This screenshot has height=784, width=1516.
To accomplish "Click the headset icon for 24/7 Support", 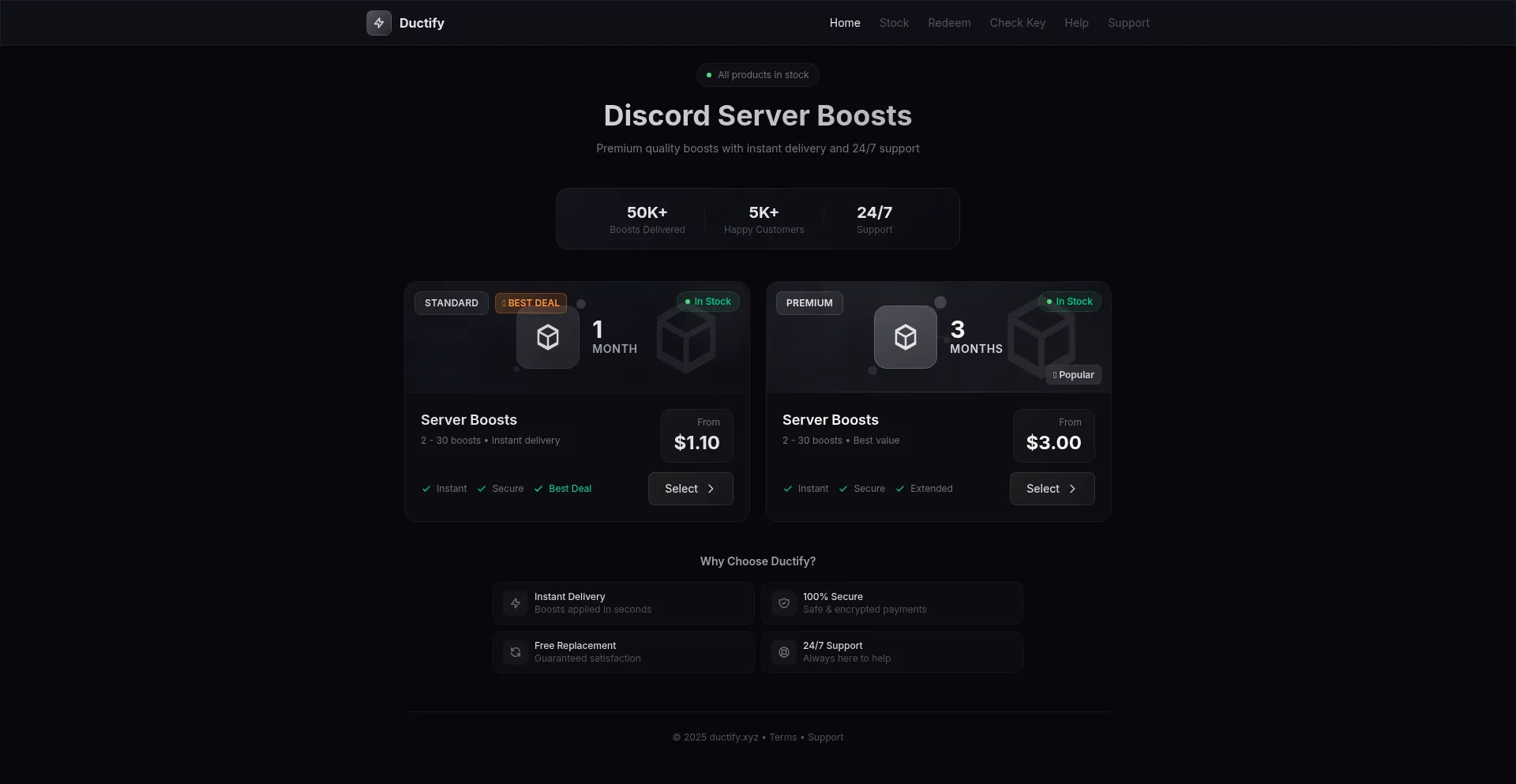I will (x=783, y=652).
